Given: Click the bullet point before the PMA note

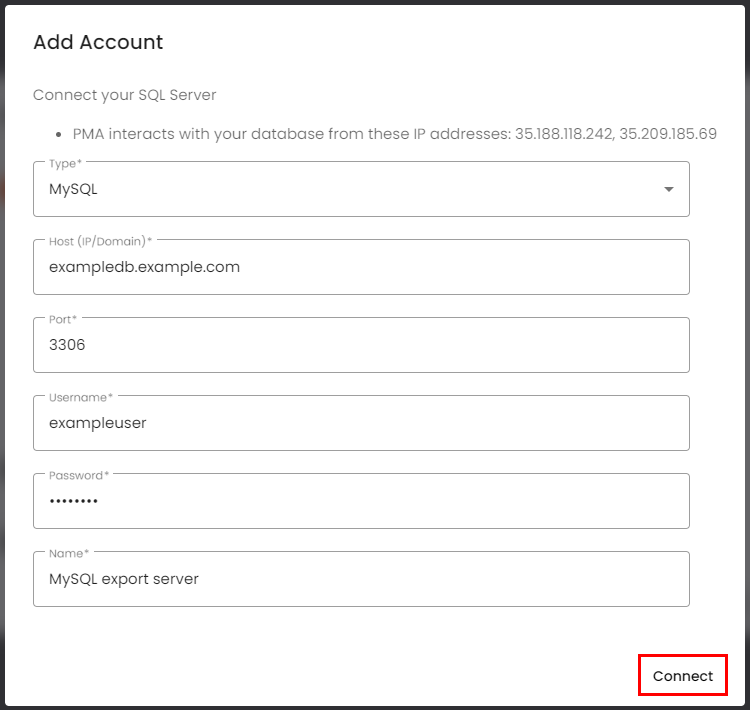Looking at the screenshot, I should [x=59, y=134].
